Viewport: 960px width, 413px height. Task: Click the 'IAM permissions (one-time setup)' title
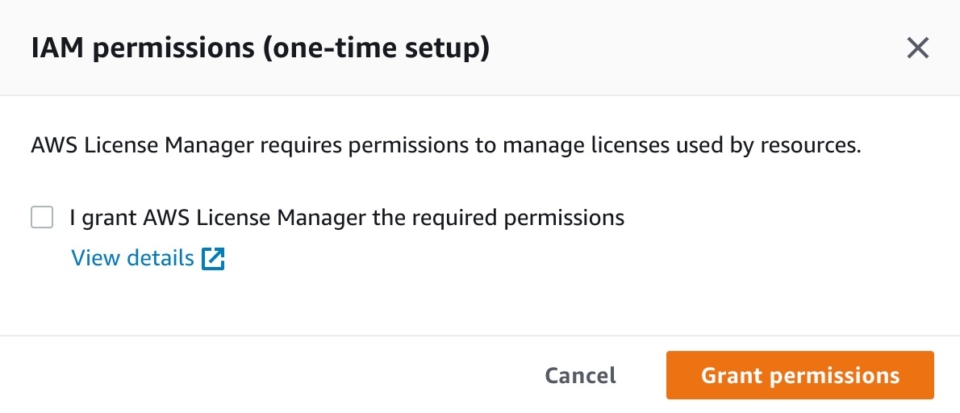pos(260,48)
